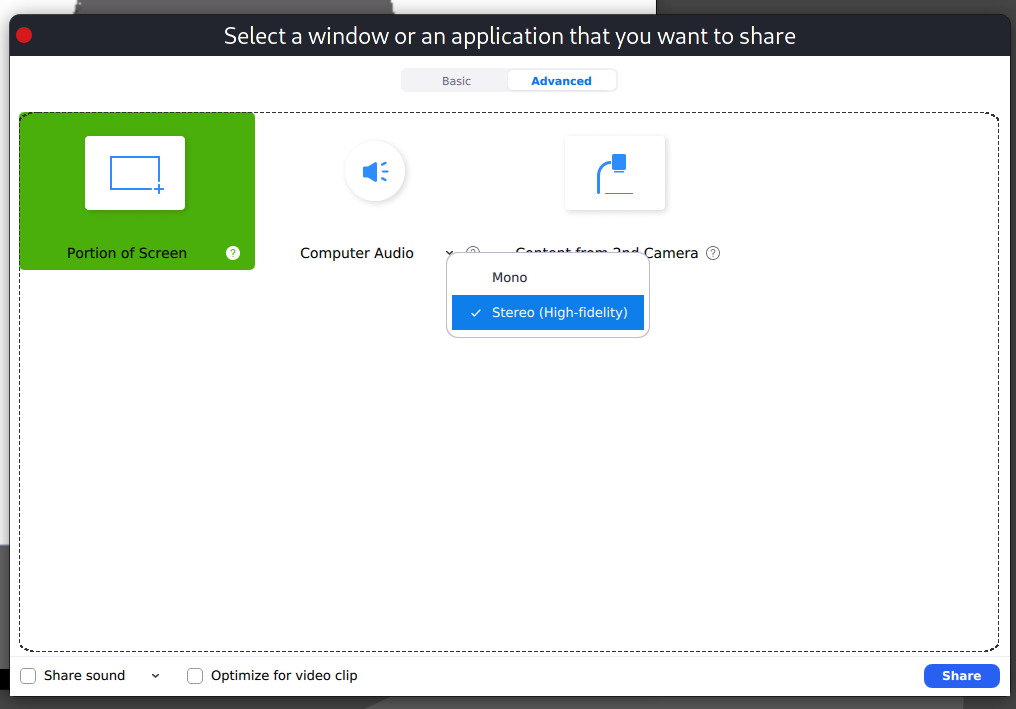Click the Portion of Screen label
Viewport: 1016px width, 709px height.
click(127, 253)
